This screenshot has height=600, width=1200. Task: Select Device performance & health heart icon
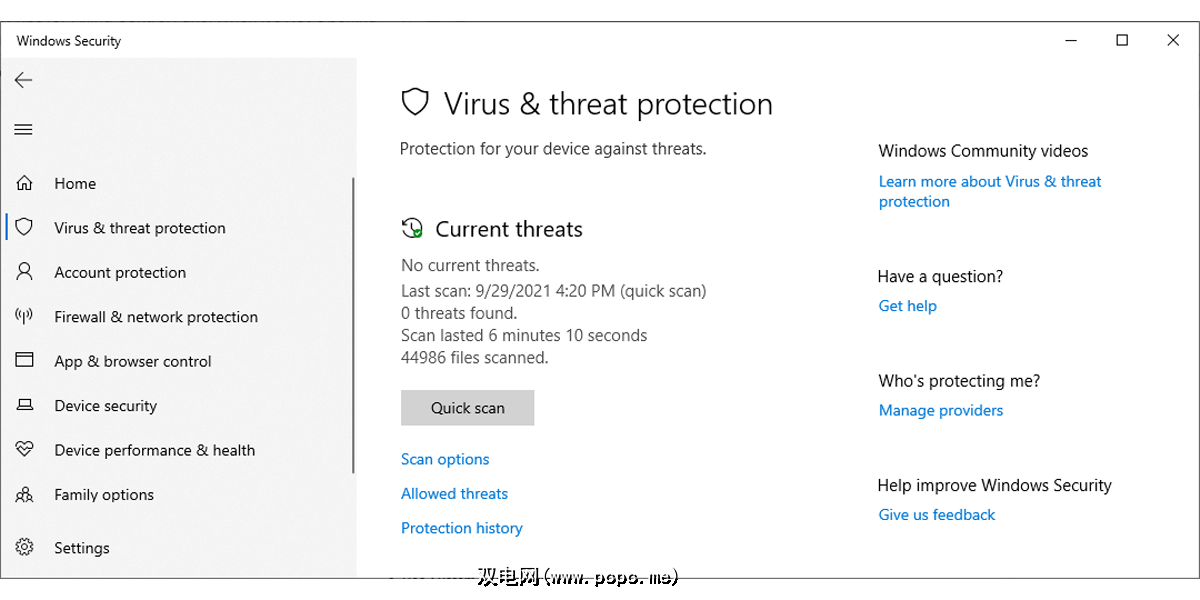pyautogui.click(x=24, y=450)
